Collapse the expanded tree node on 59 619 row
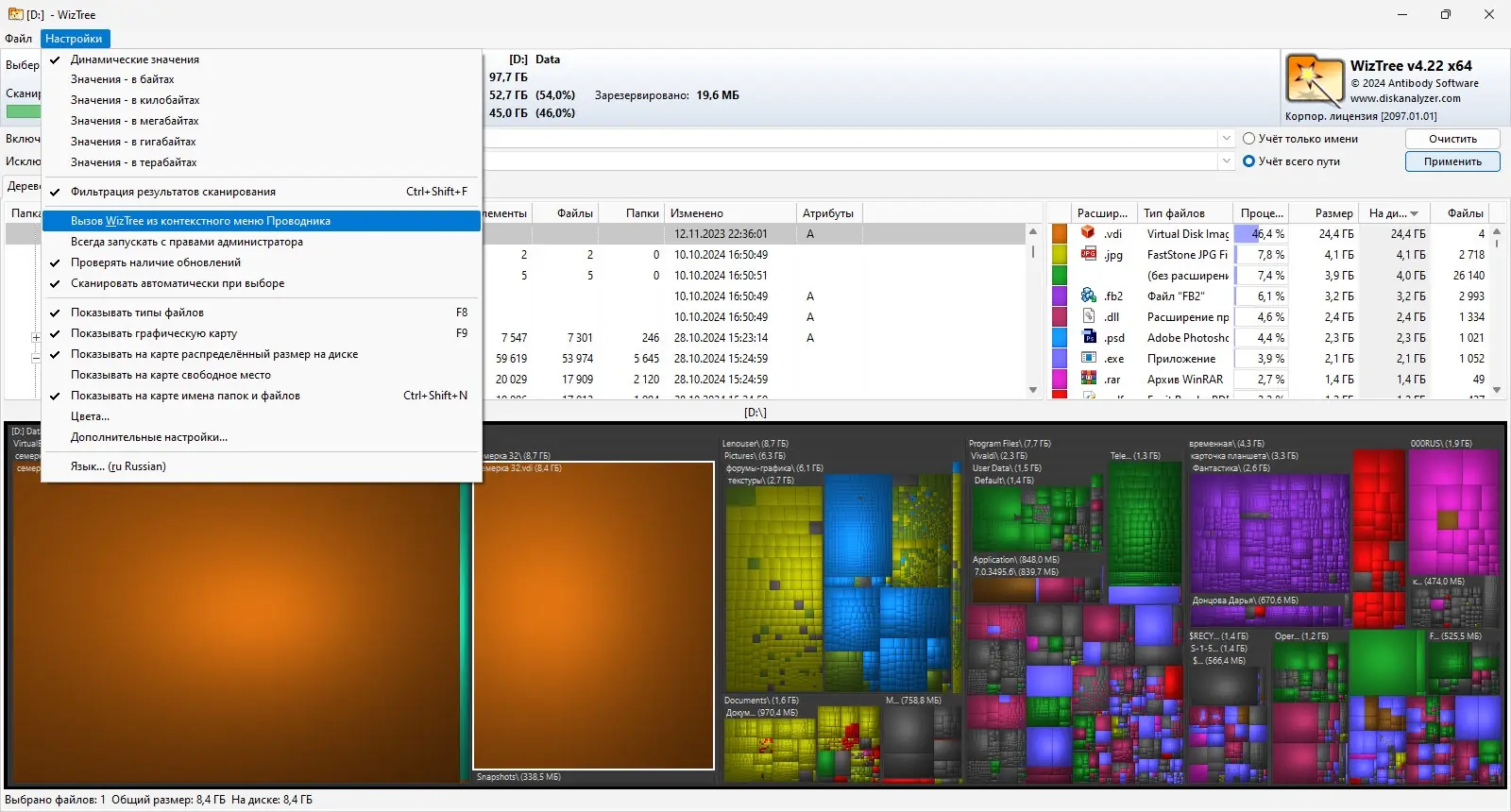 click(x=36, y=358)
